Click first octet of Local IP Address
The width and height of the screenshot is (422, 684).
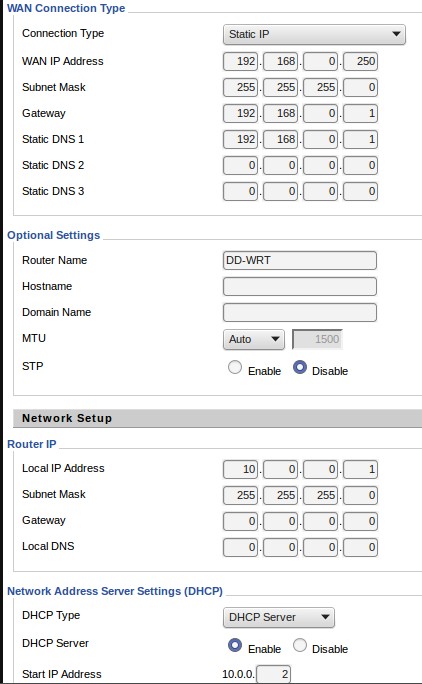(240, 469)
